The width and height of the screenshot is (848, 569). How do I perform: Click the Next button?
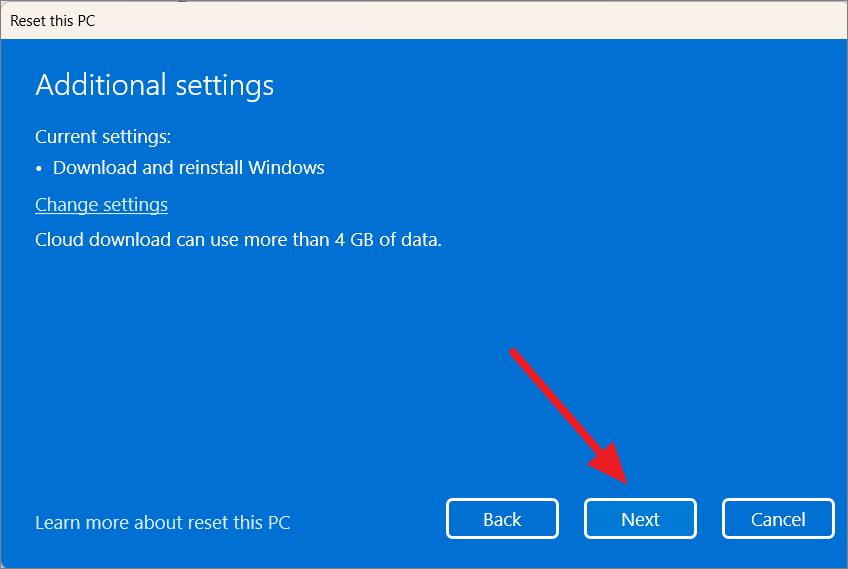click(x=640, y=519)
